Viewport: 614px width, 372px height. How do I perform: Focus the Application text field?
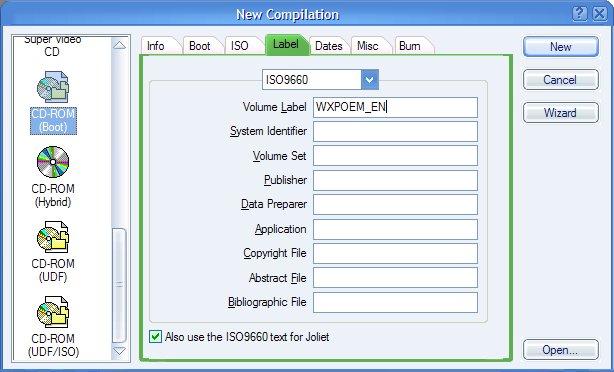[x=395, y=229]
